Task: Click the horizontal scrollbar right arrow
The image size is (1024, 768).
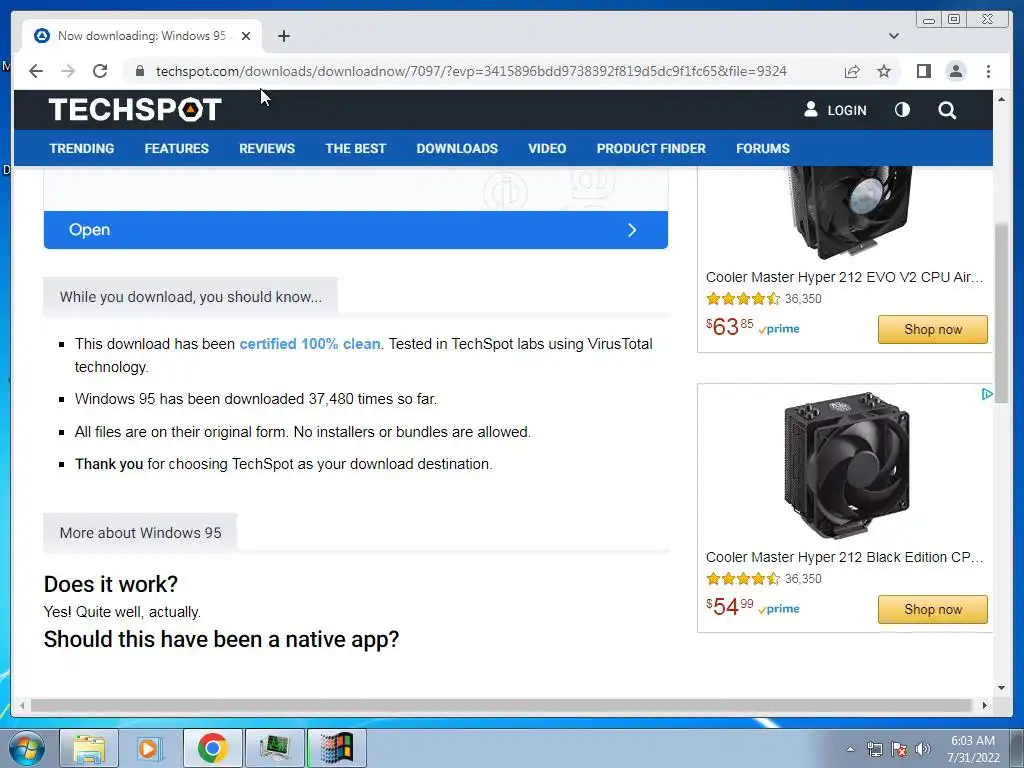Action: pyautogui.click(x=985, y=705)
